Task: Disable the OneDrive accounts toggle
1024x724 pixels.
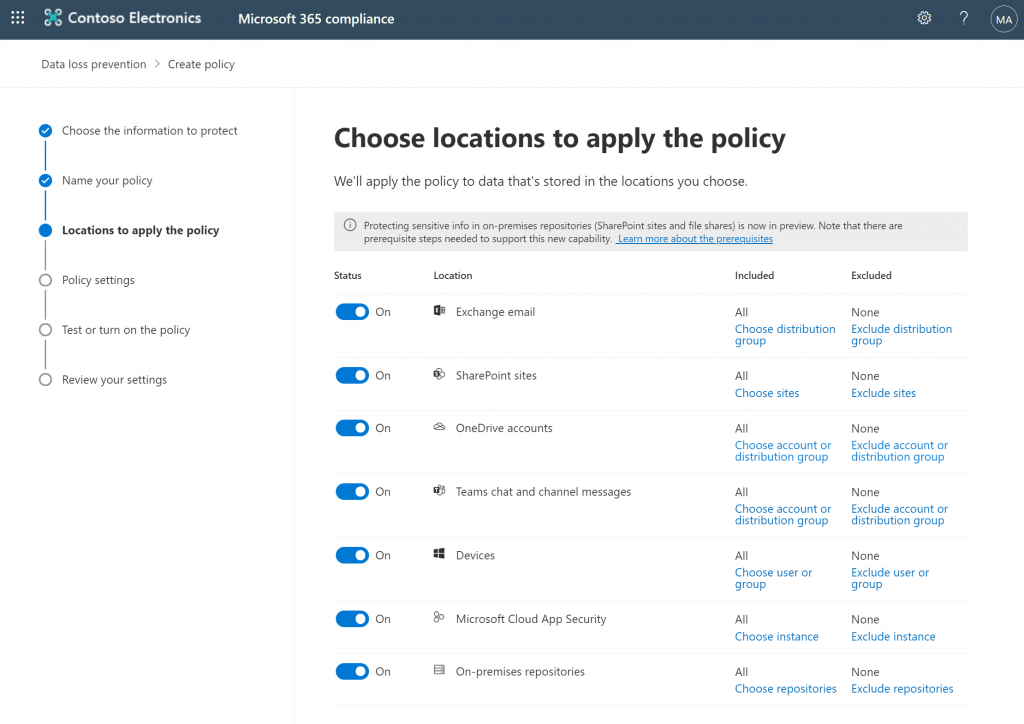Action: 352,428
